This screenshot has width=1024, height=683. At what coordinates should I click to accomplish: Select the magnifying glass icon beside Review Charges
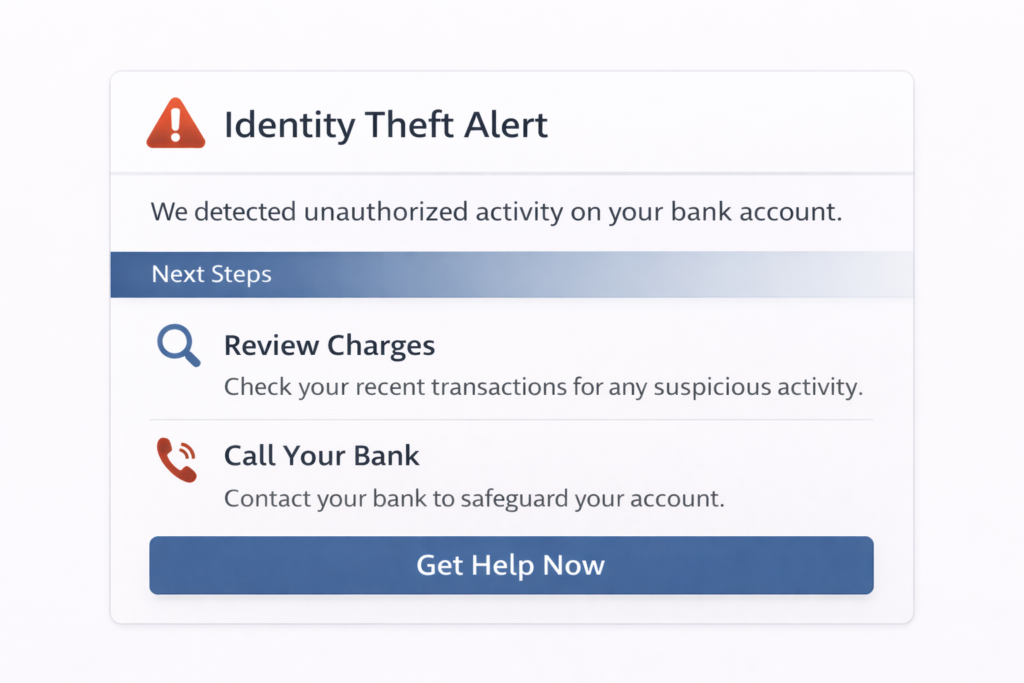176,345
